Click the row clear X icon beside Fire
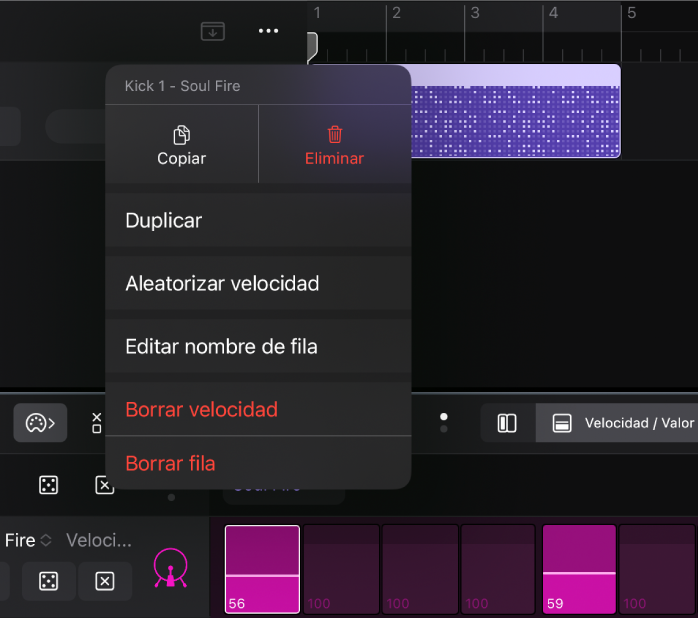 click(104, 582)
